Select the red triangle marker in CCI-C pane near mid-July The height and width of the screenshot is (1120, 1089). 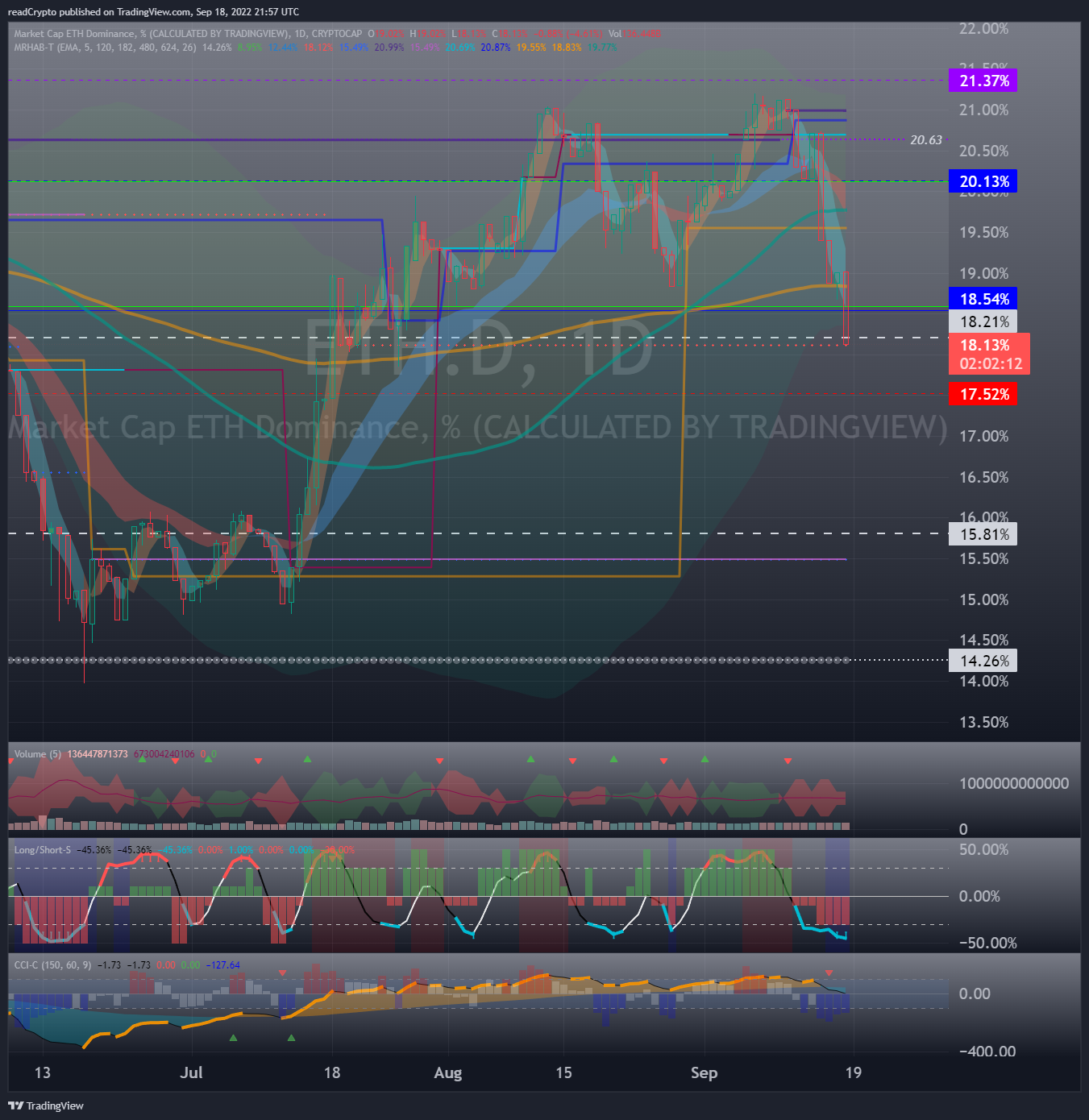(282, 973)
